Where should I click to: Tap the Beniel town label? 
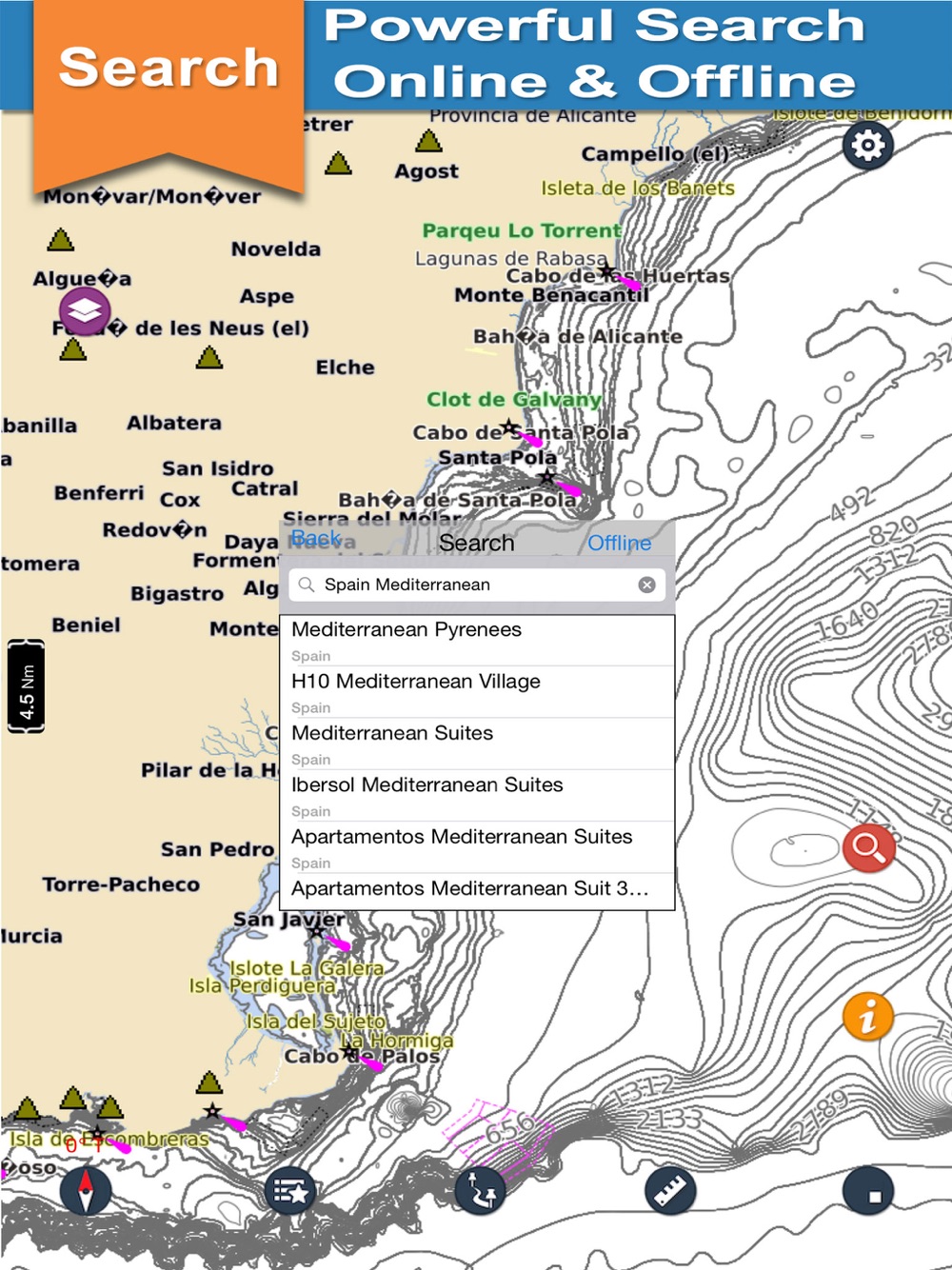pos(86,625)
